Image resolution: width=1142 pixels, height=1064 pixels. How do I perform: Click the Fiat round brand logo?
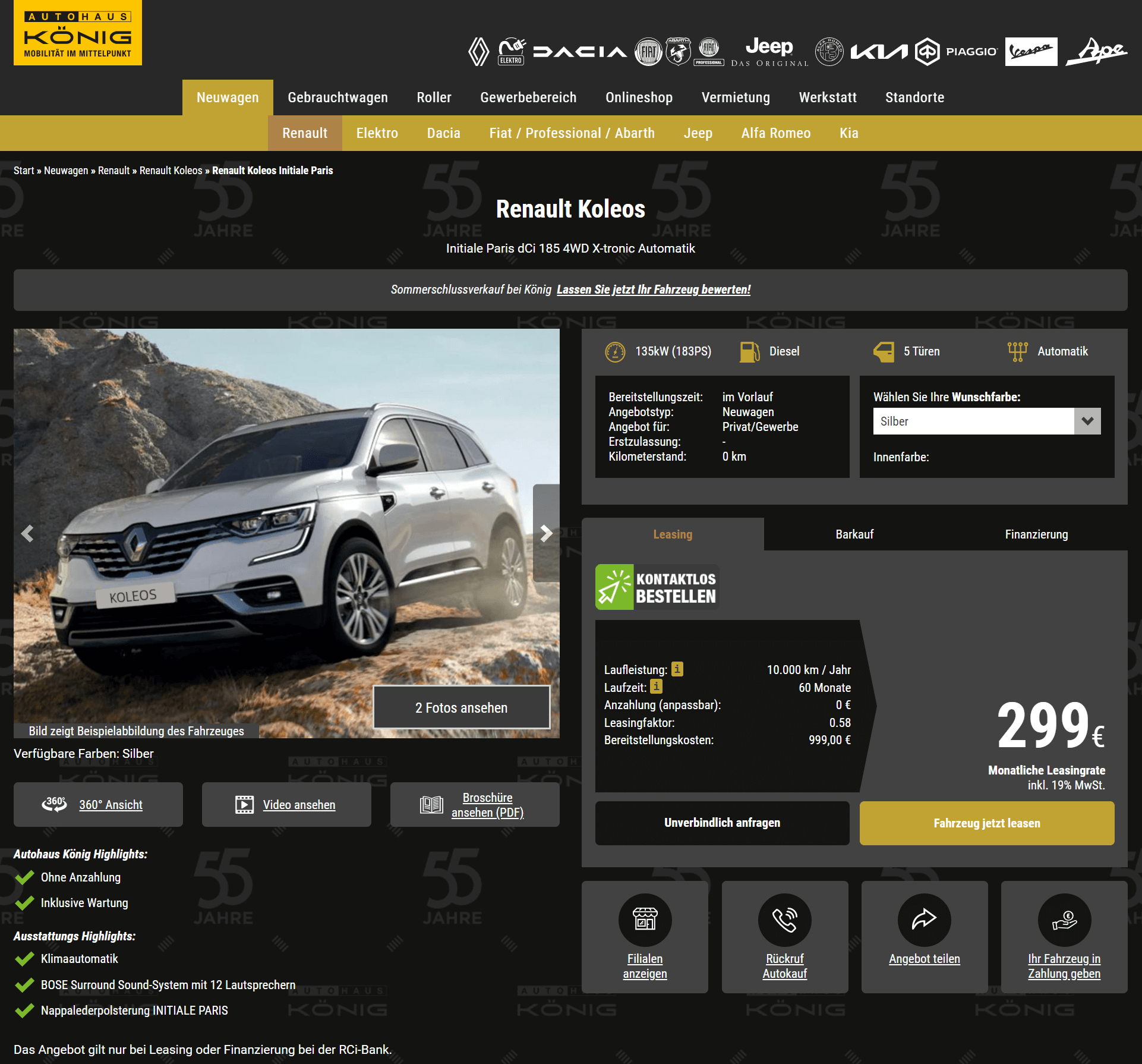pyautogui.click(x=649, y=52)
